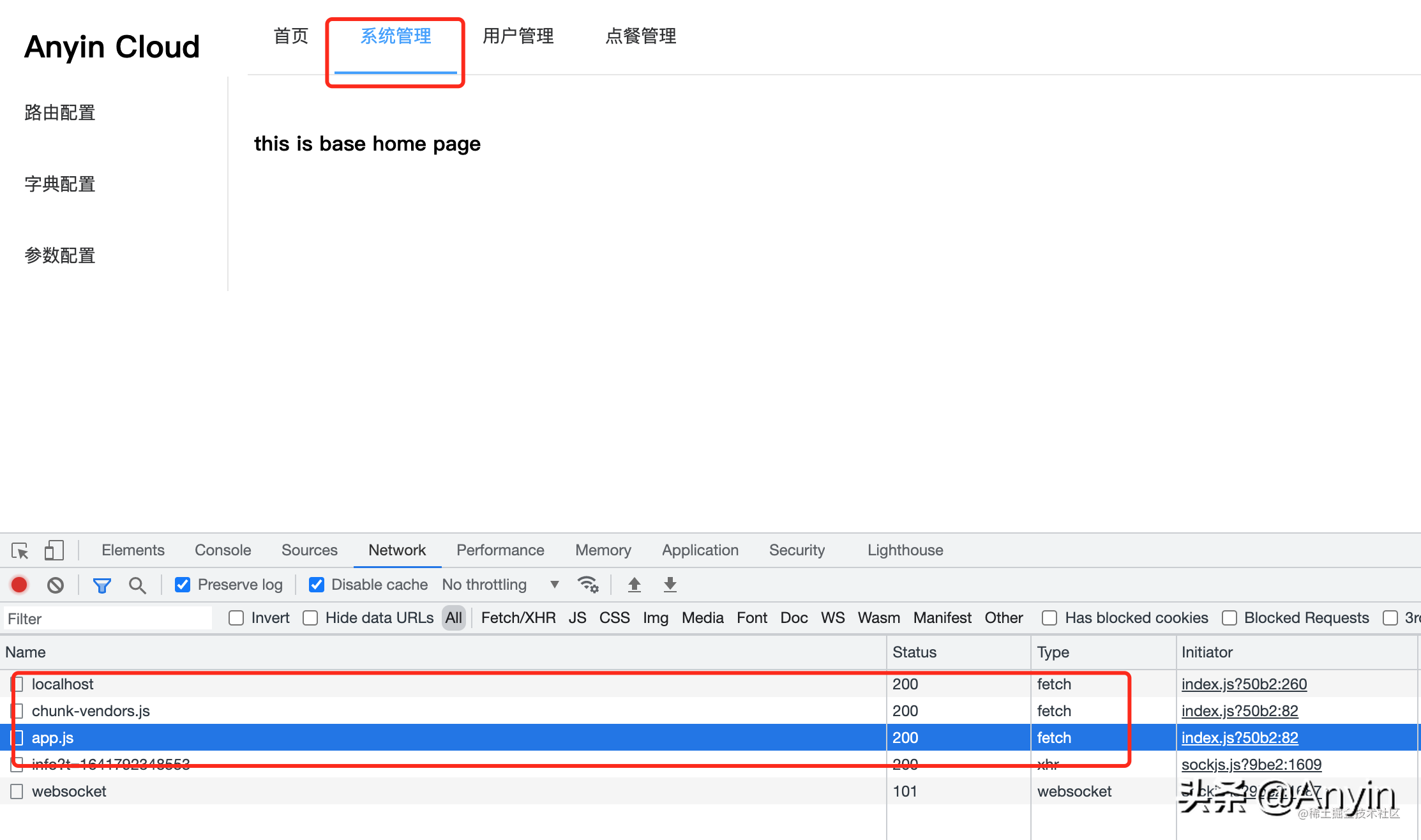Check Hide data URLs option
This screenshot has width=1421, height=840.
[310, 618]
